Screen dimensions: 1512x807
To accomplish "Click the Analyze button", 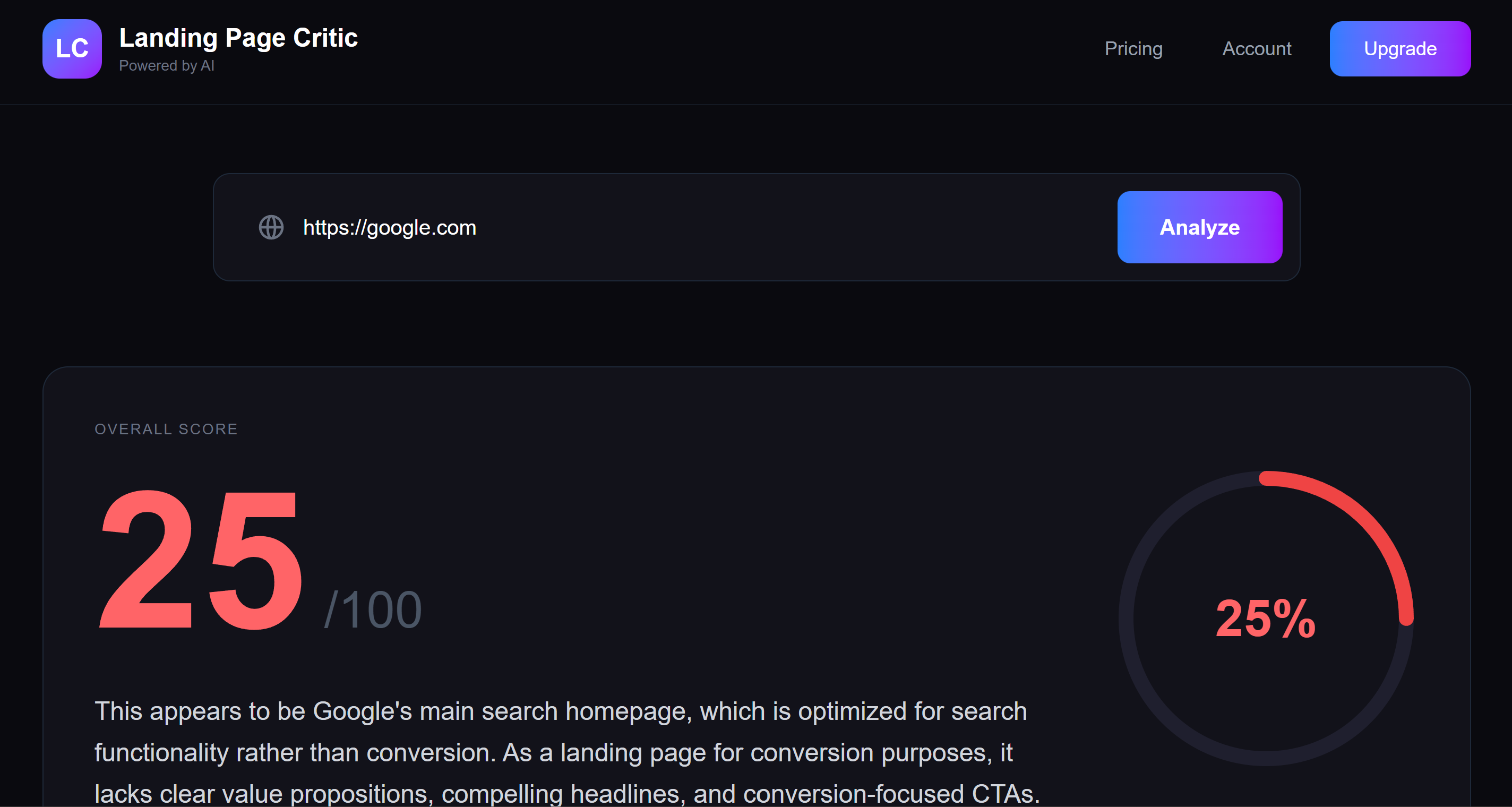I will pos(1199,228).
